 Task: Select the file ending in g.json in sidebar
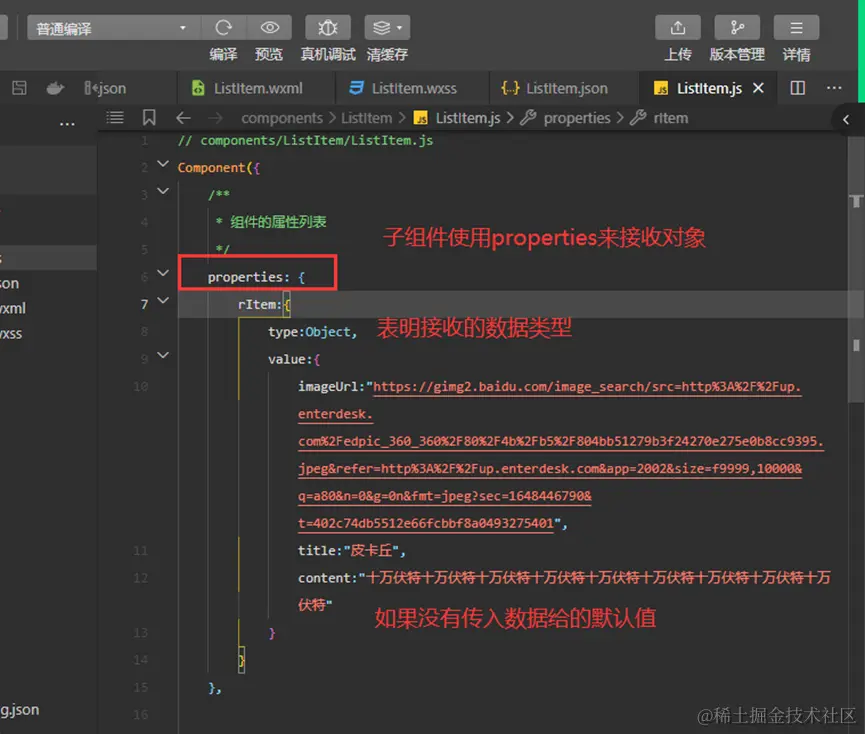pos(20,710)
